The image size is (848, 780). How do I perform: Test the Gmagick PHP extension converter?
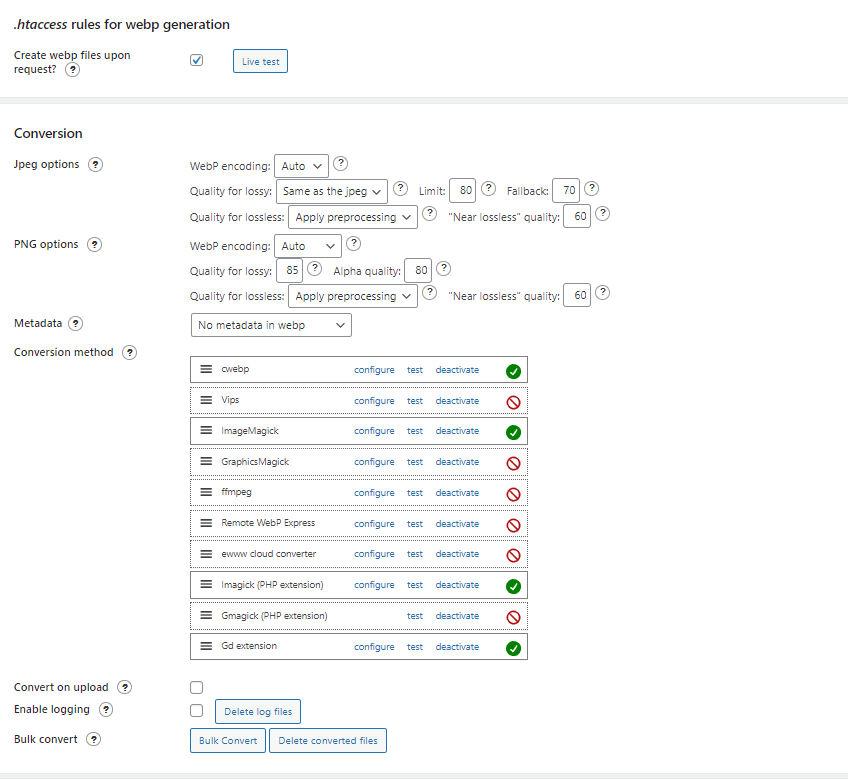[x=415, y=616]
